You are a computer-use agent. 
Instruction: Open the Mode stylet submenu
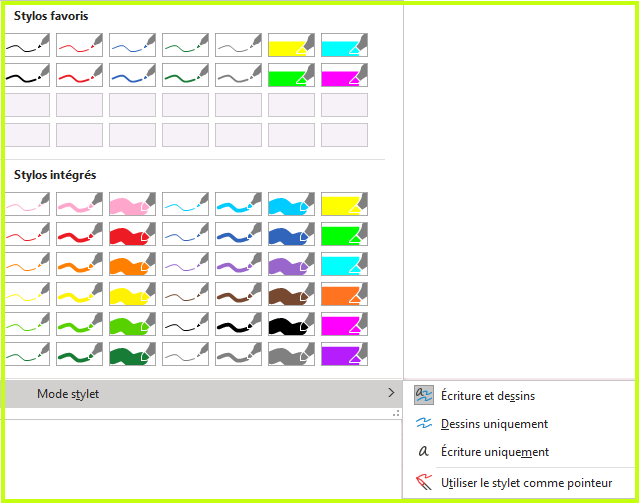tap(203, 394)
